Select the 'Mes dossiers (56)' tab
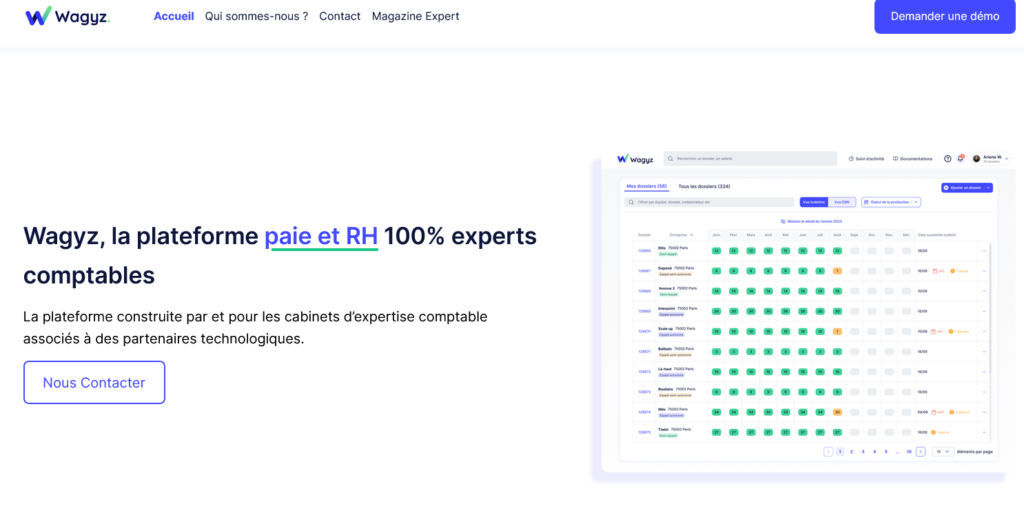This screenshot has width=1024, height=531. pos(647,187)
